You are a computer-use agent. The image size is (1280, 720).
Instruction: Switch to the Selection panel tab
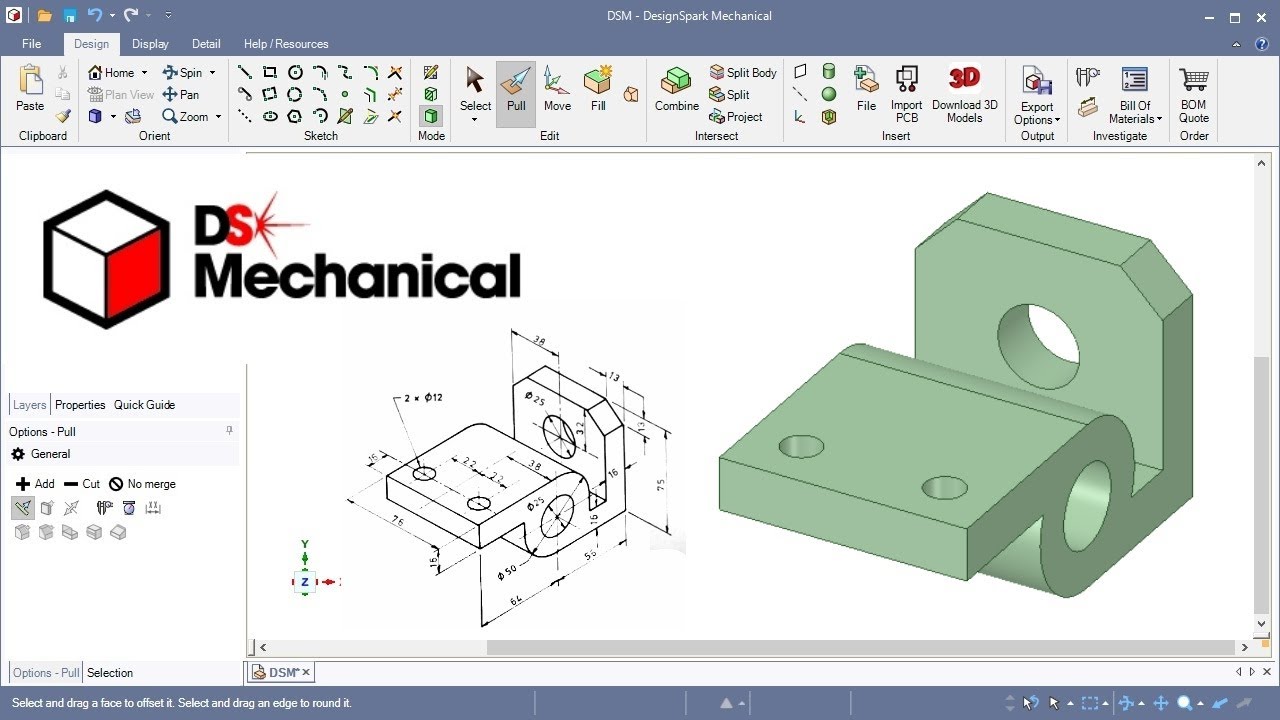pos(110,673)
